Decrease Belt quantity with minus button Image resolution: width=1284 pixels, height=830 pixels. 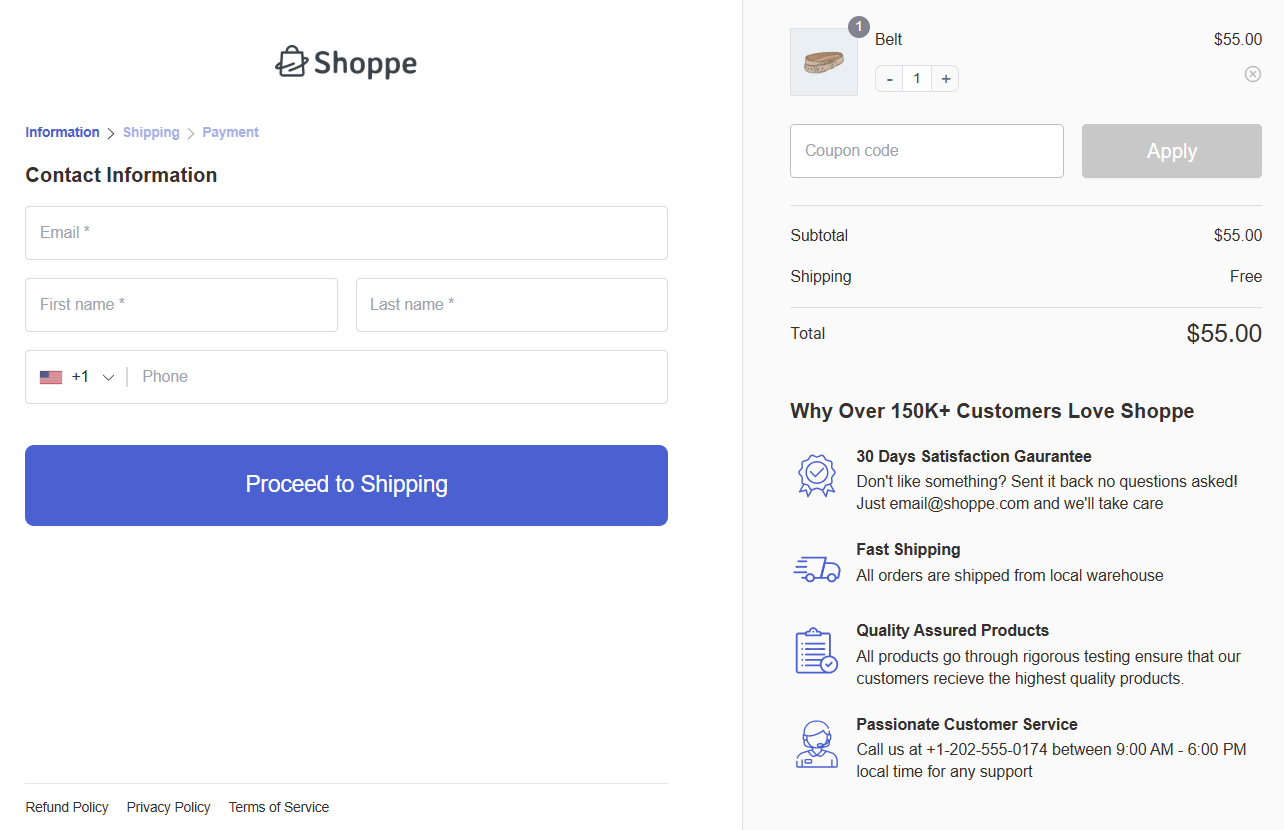pyautogui.click(x=889, y=79)
